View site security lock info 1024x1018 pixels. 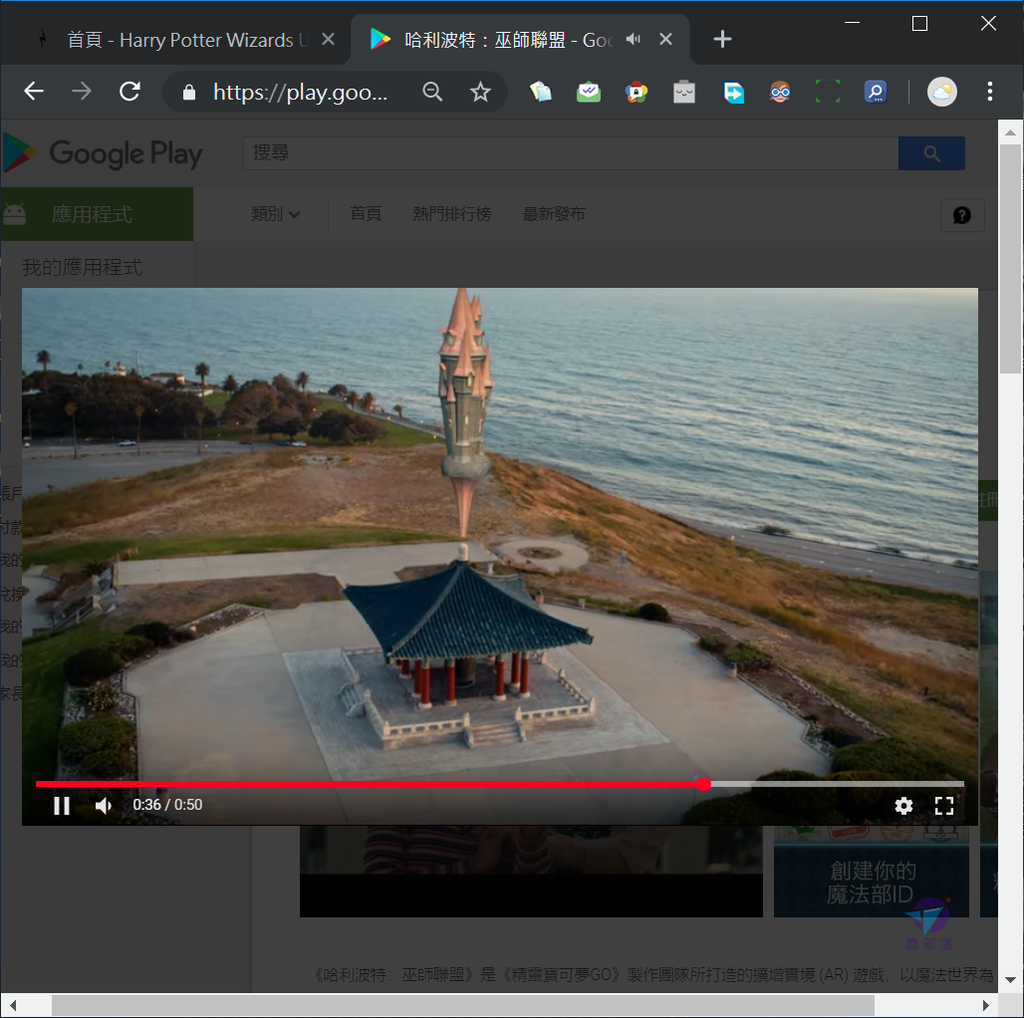tap(189, 92)
